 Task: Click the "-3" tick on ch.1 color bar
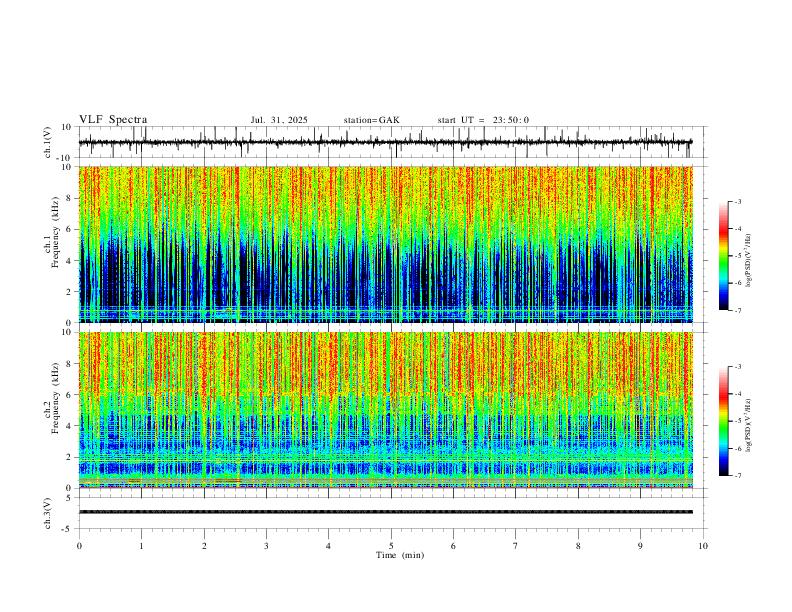coord(738,201)
